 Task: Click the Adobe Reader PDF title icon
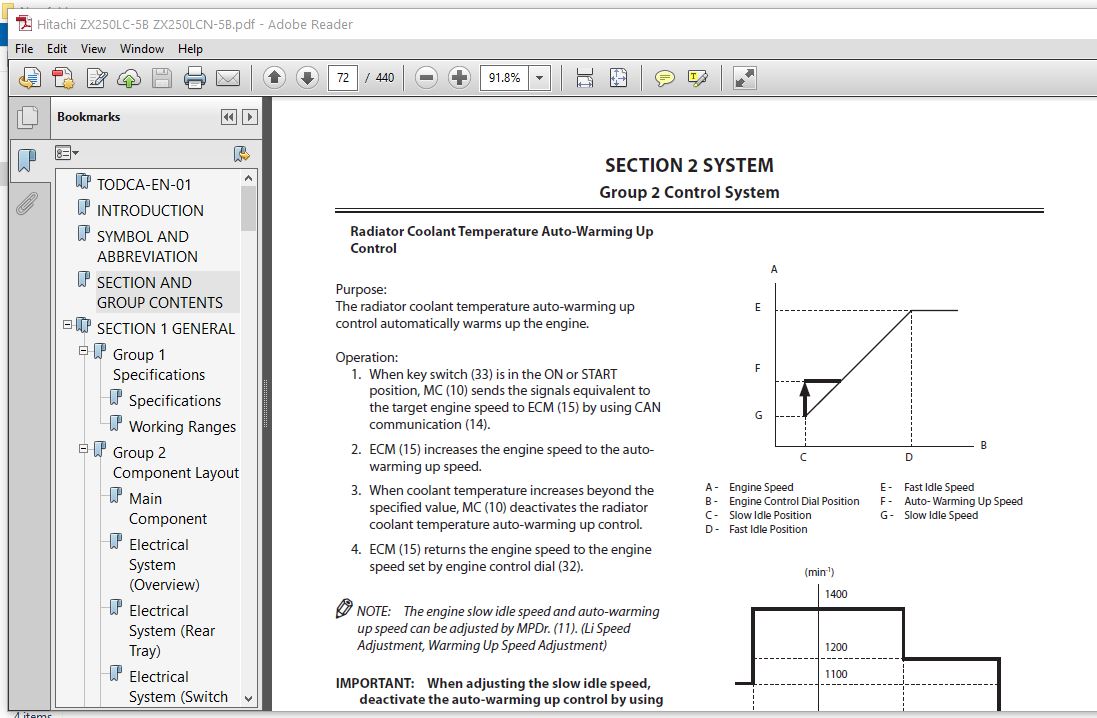(x=24, y=24)
